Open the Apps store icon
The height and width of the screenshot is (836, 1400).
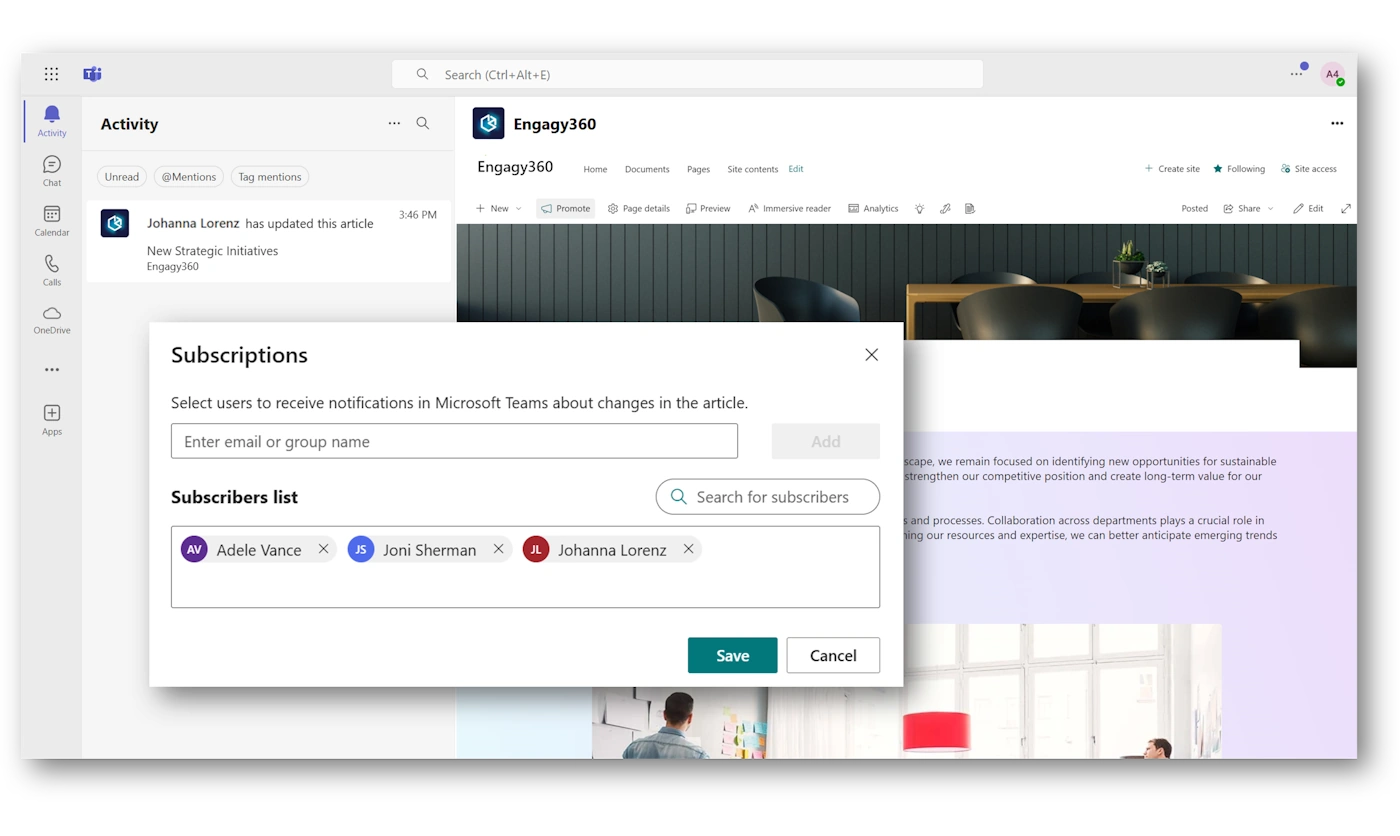click(x=52, y=419)
